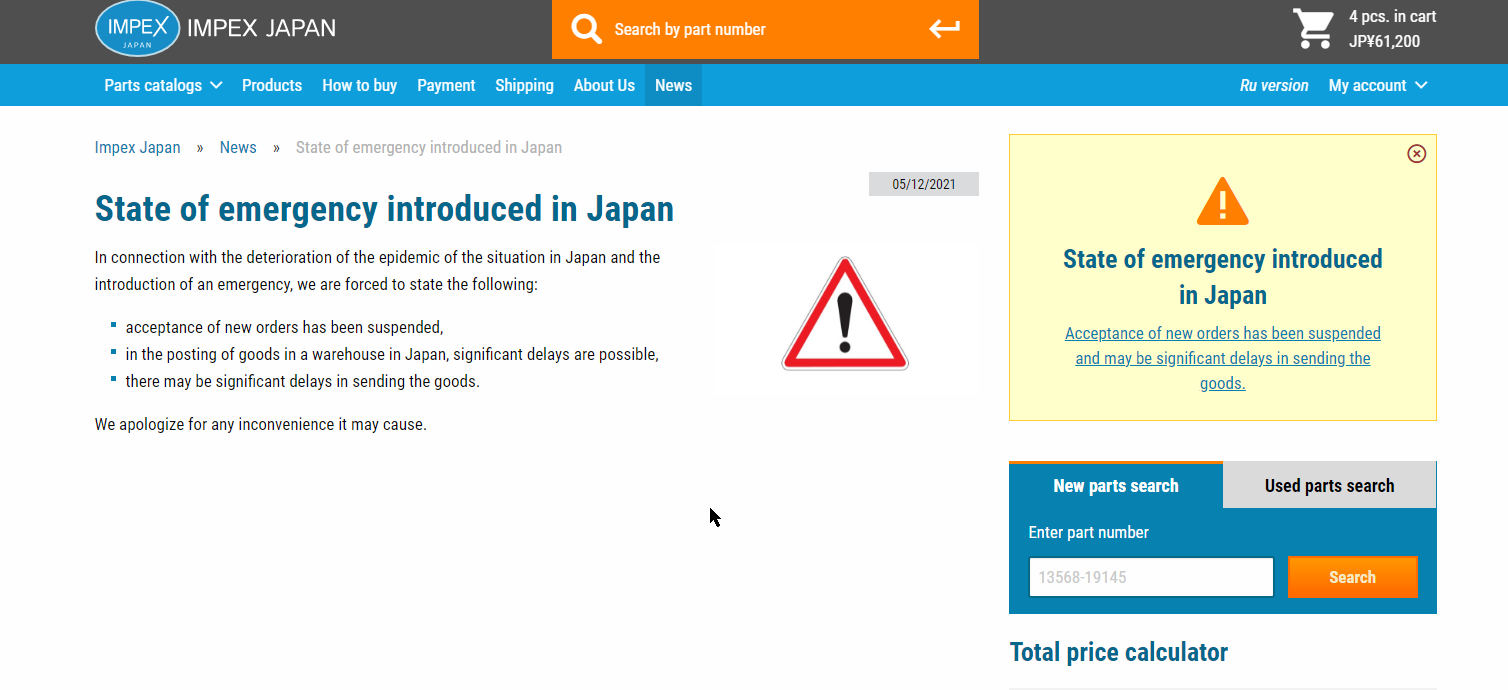Click the News breadcrumb link

238,147
